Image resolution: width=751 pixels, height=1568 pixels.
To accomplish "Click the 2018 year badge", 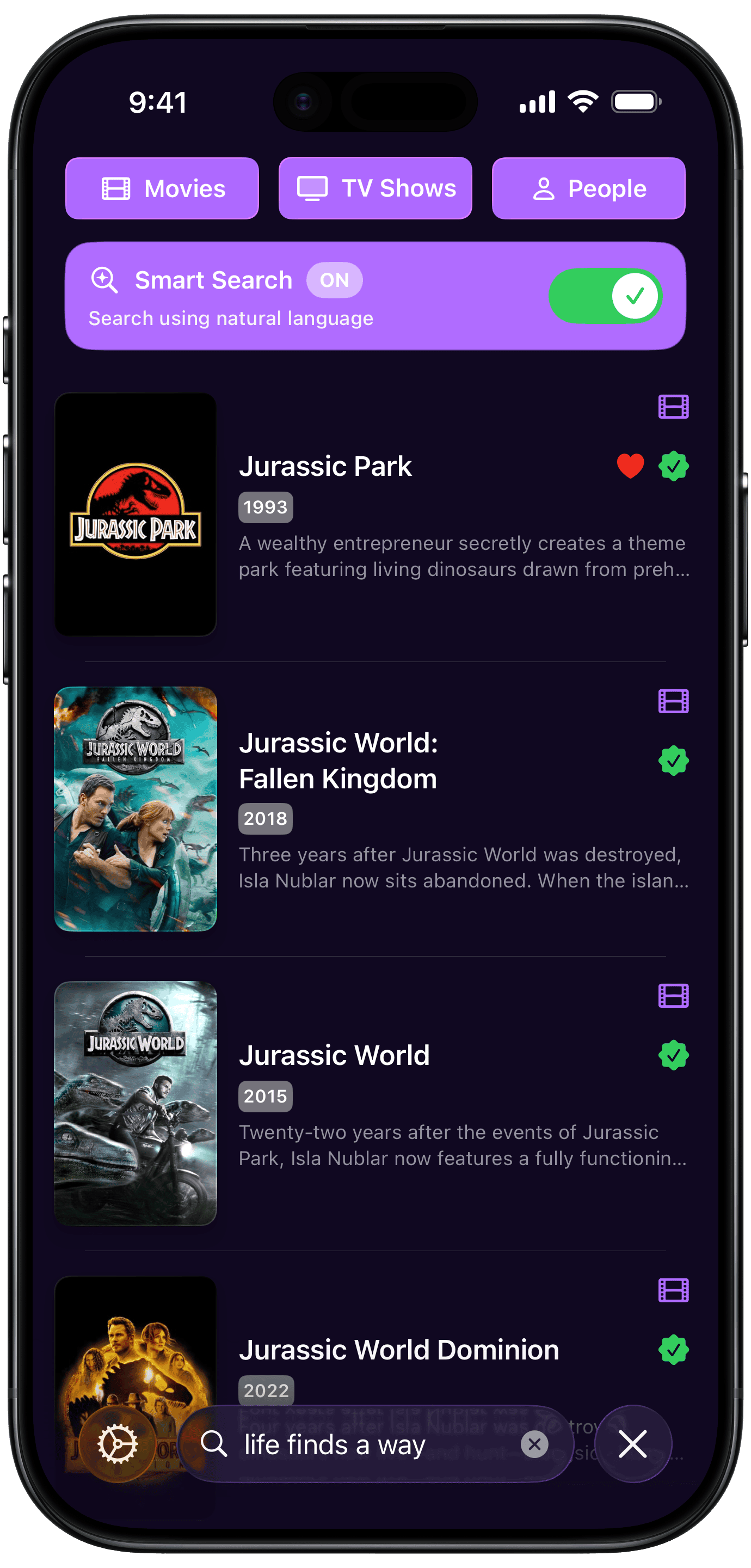I will [266, 819].
